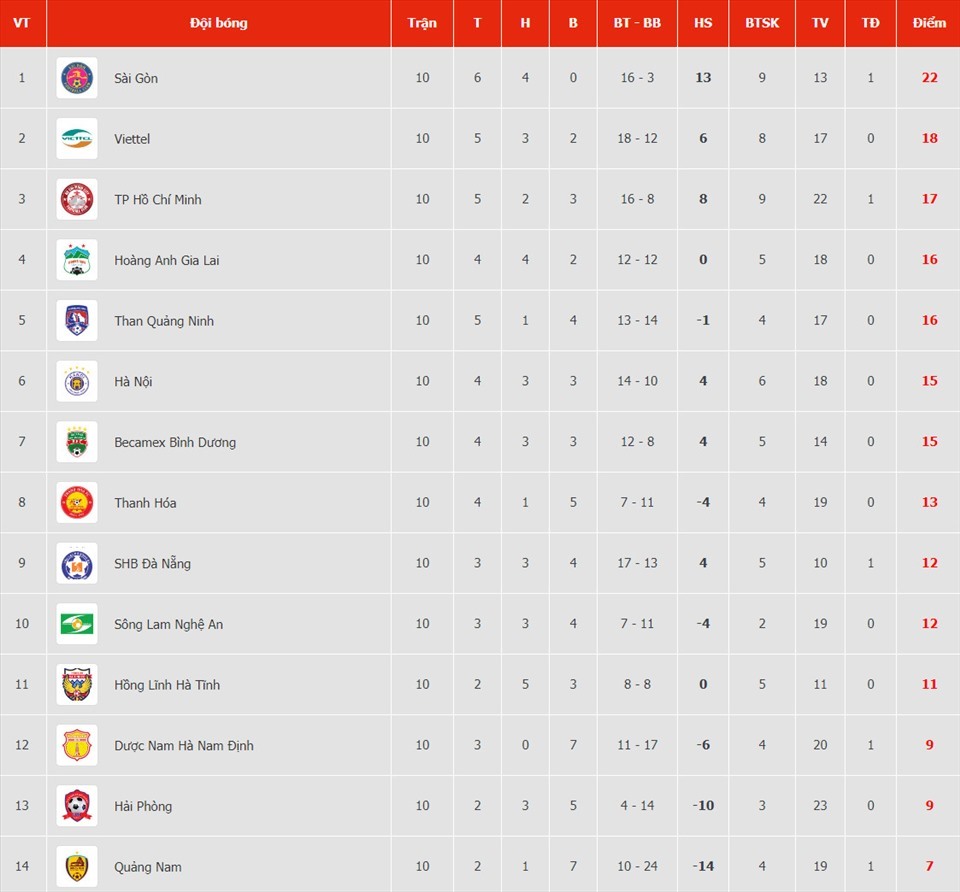
Task: Open the SHB Đà Nẵng logo
Action: click(x=77, y=563)
